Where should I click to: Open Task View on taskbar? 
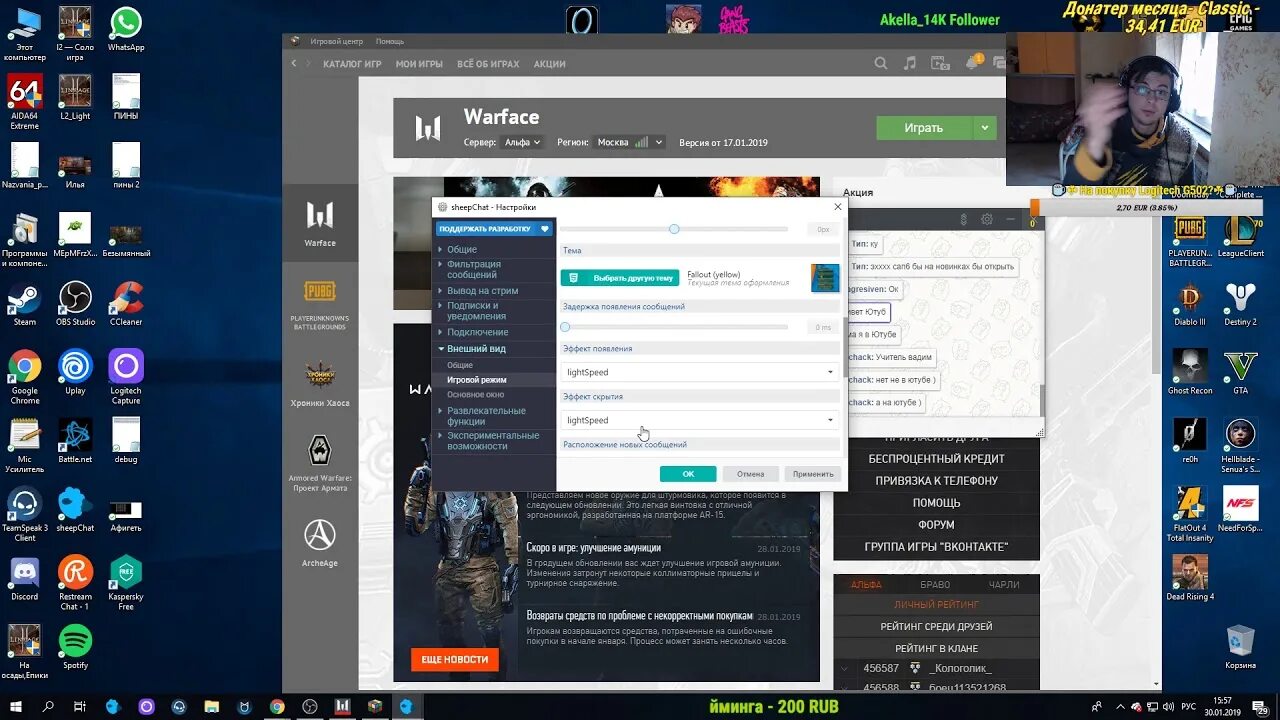80,706
